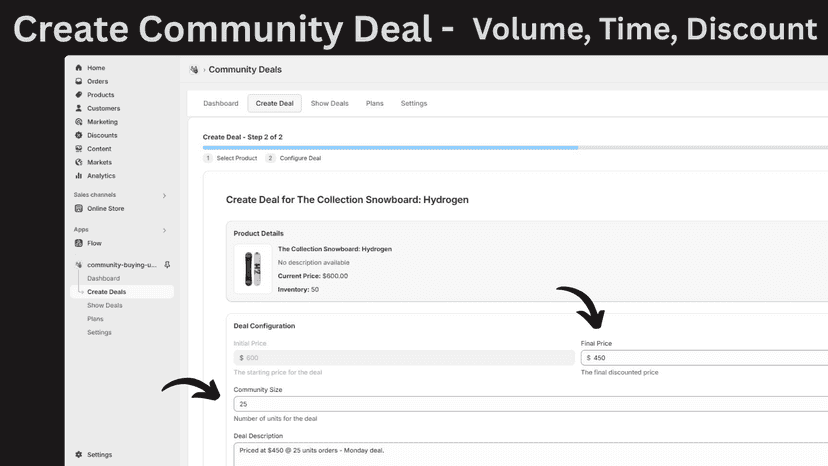Open Show Deals sub-item in sidebar
This screenshot has width=828, height=466.
105,305
